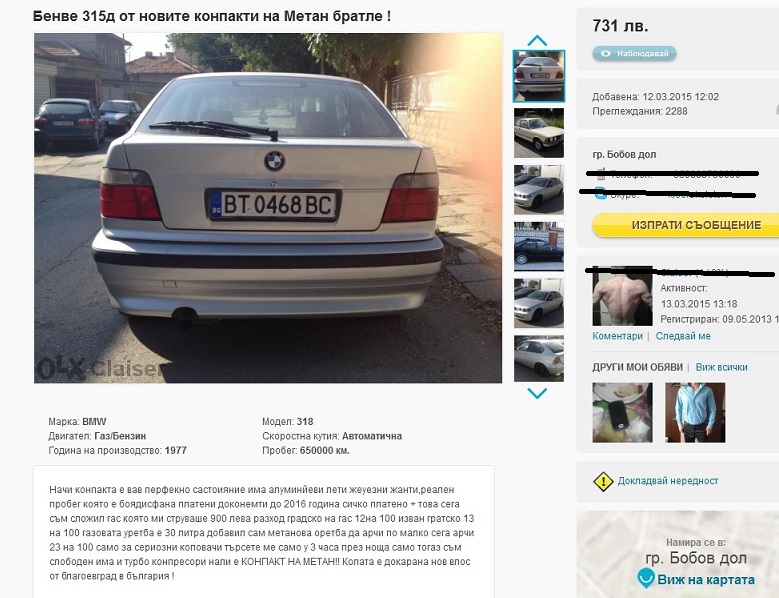Image resolution: width=779 pixels, height=598 pixels.
Task: Open the Виж на картата map link
Action: point(705,580)
